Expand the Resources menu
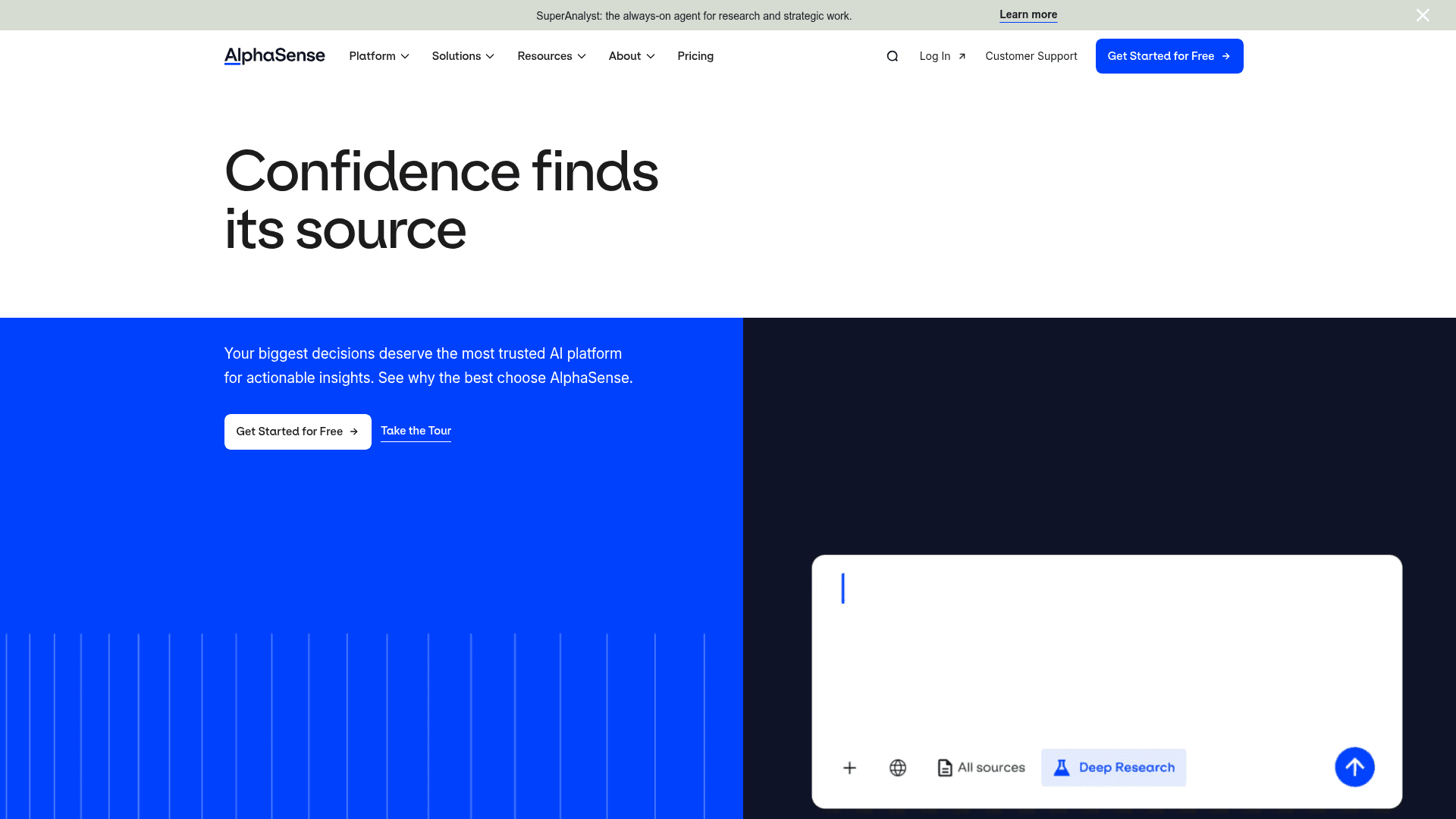The height and width of the screenshot is (819, 1456). [552, 56]
